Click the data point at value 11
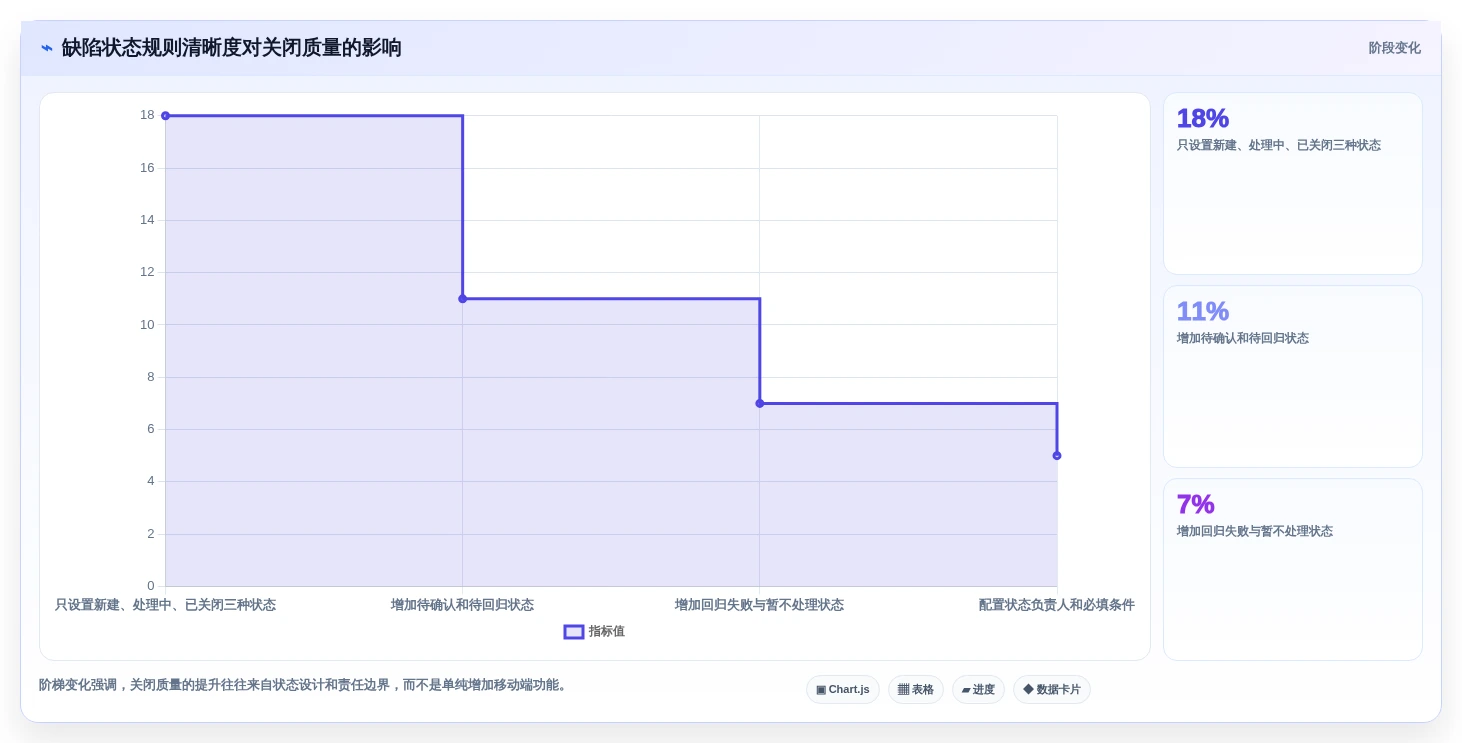1462x743 pixels. point(462,299)
